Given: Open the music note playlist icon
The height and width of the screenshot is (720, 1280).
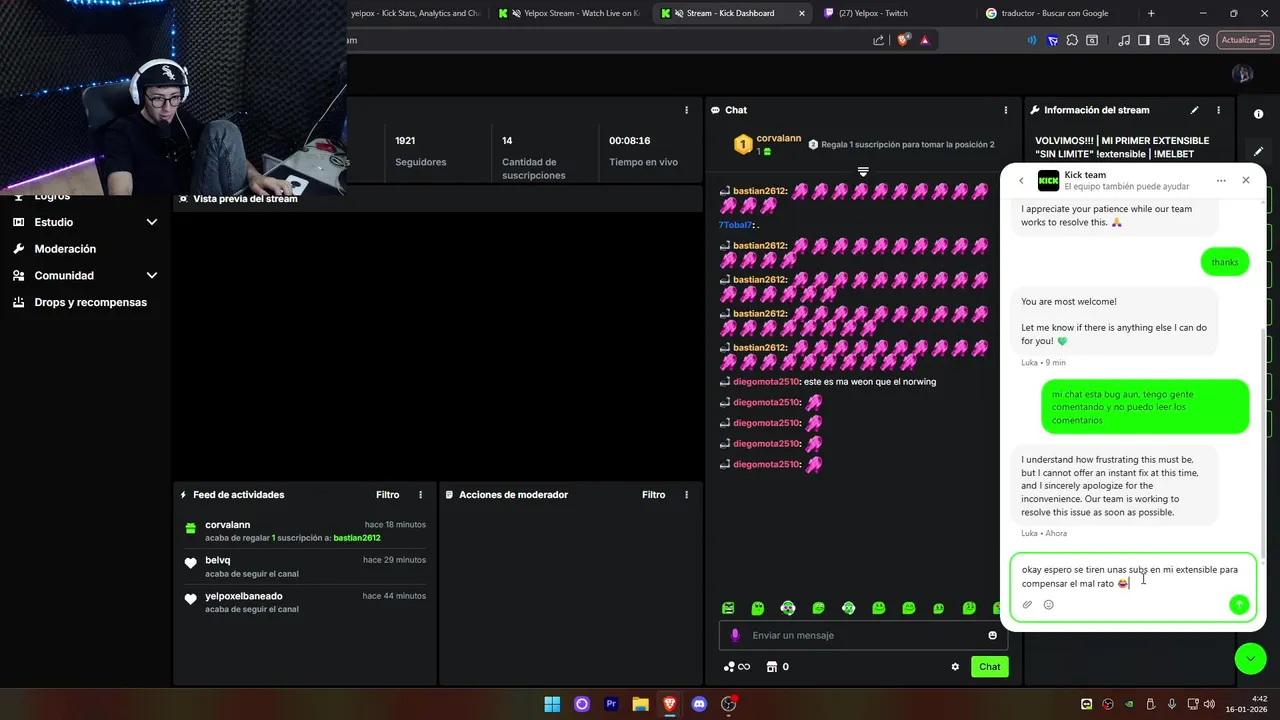Looking at the screenshot, I should coord(1125,40).
